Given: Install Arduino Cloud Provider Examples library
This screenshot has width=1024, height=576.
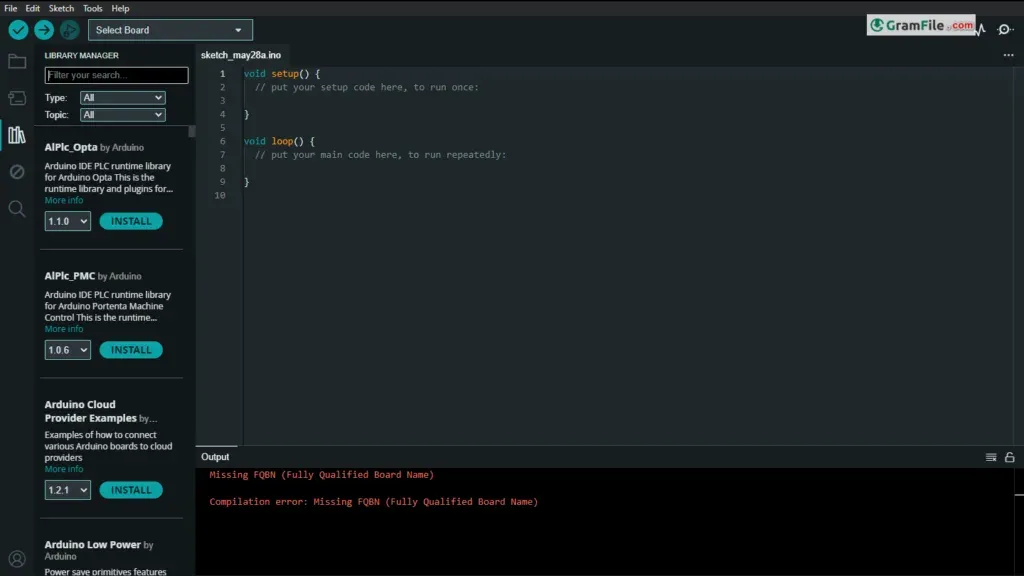Looking at the screenshot, I should pyautogui.click(x=131, y=490).
